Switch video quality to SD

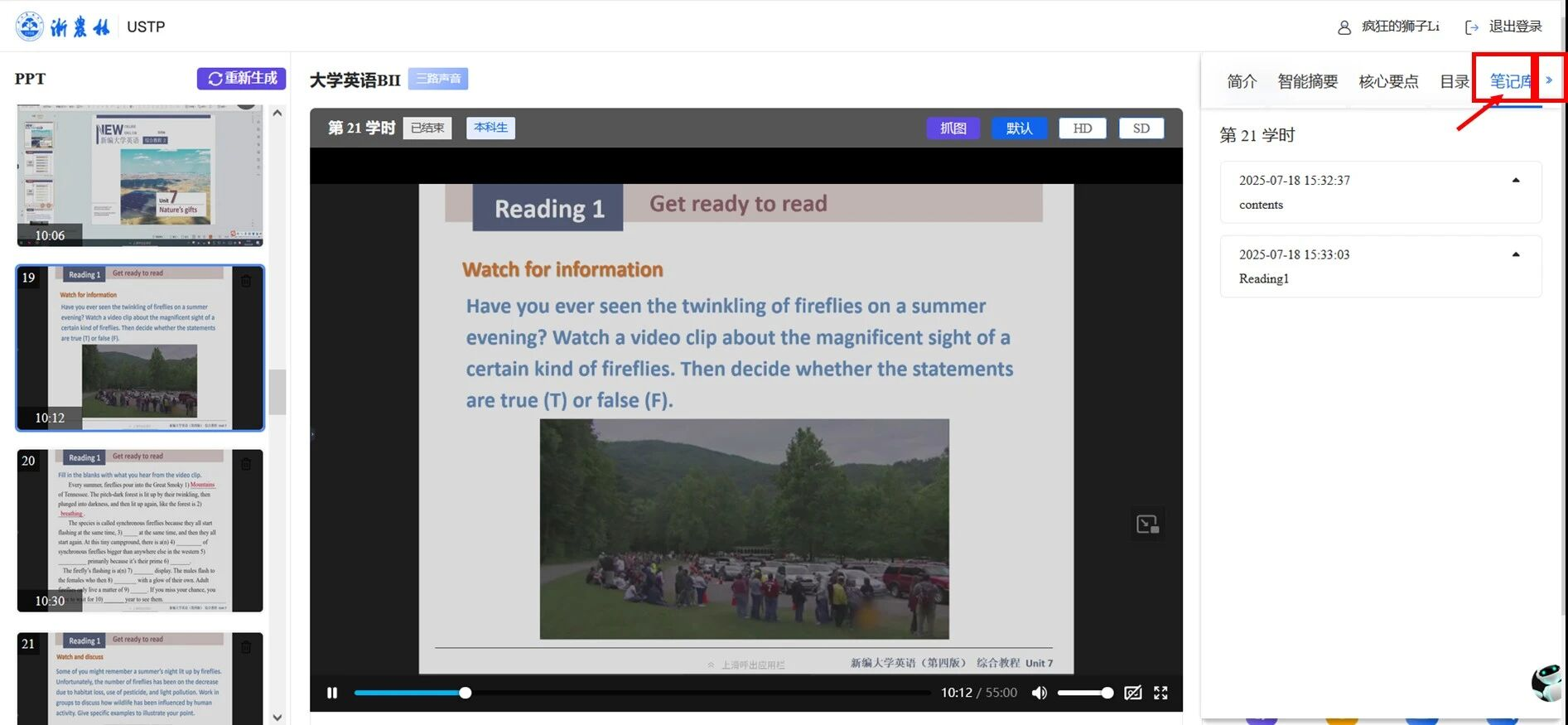click(1141, 128)
